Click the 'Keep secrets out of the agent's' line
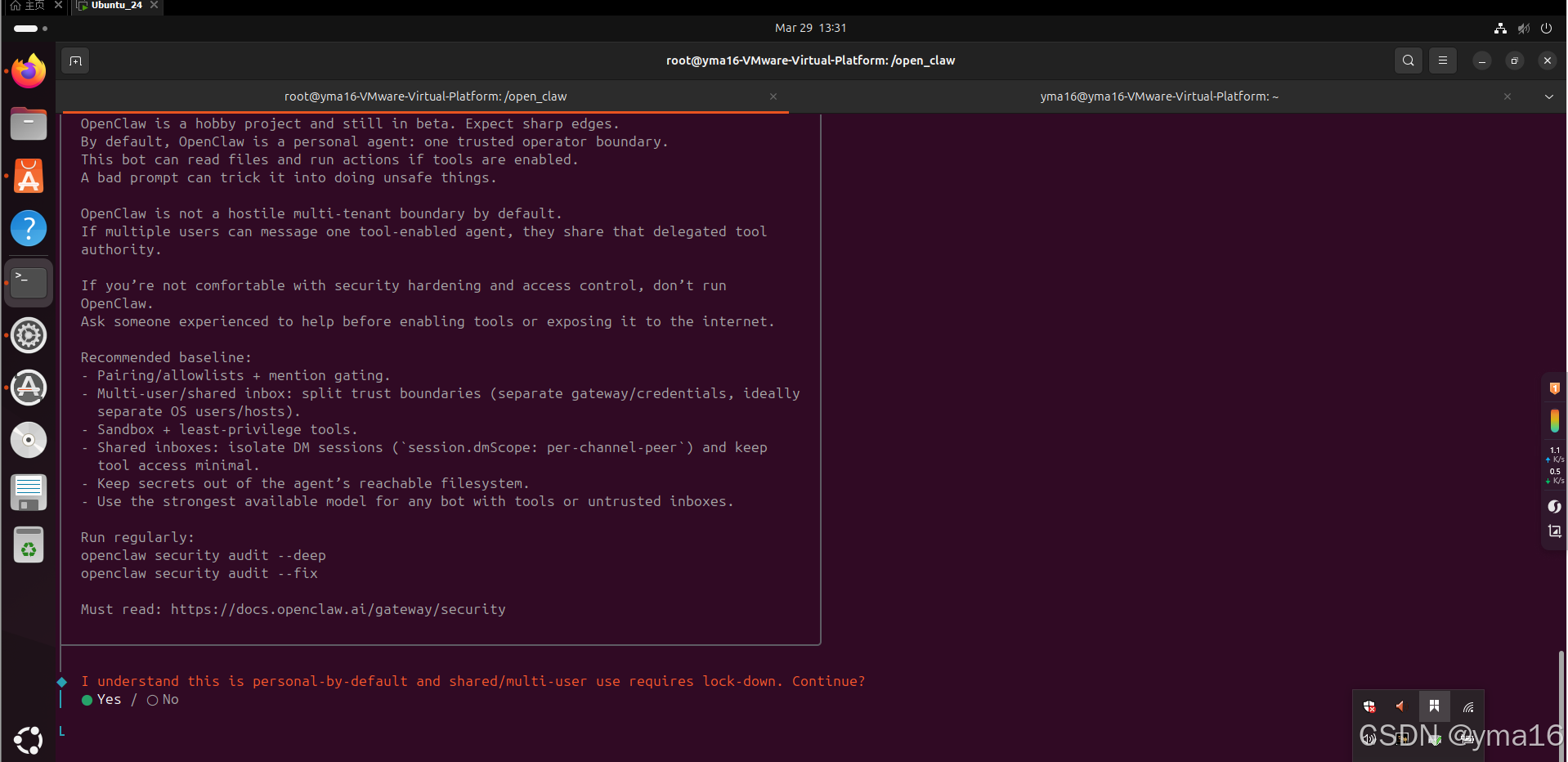 (305, 483)
